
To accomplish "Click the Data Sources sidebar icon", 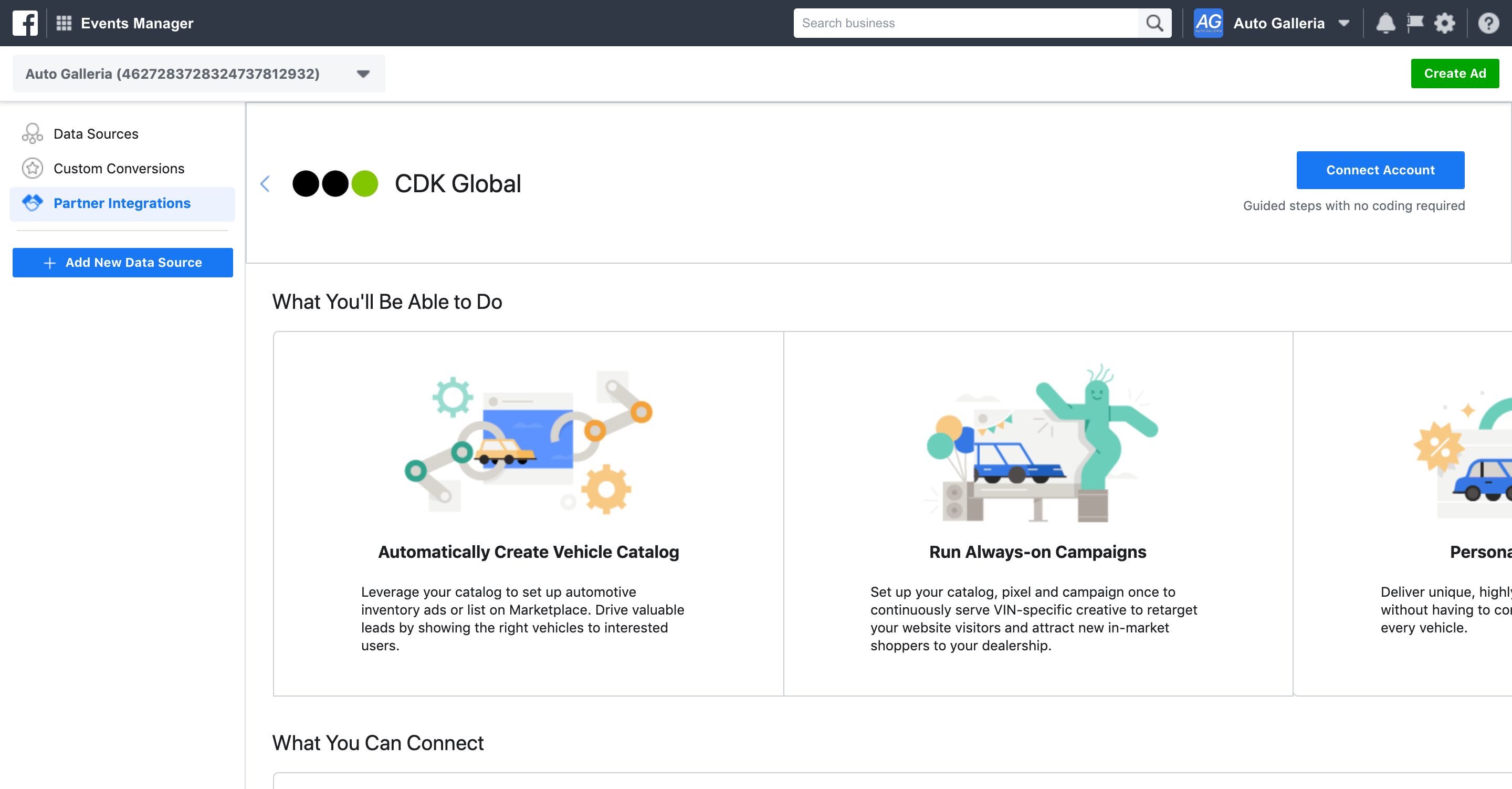I will click(x=32, y=133).
